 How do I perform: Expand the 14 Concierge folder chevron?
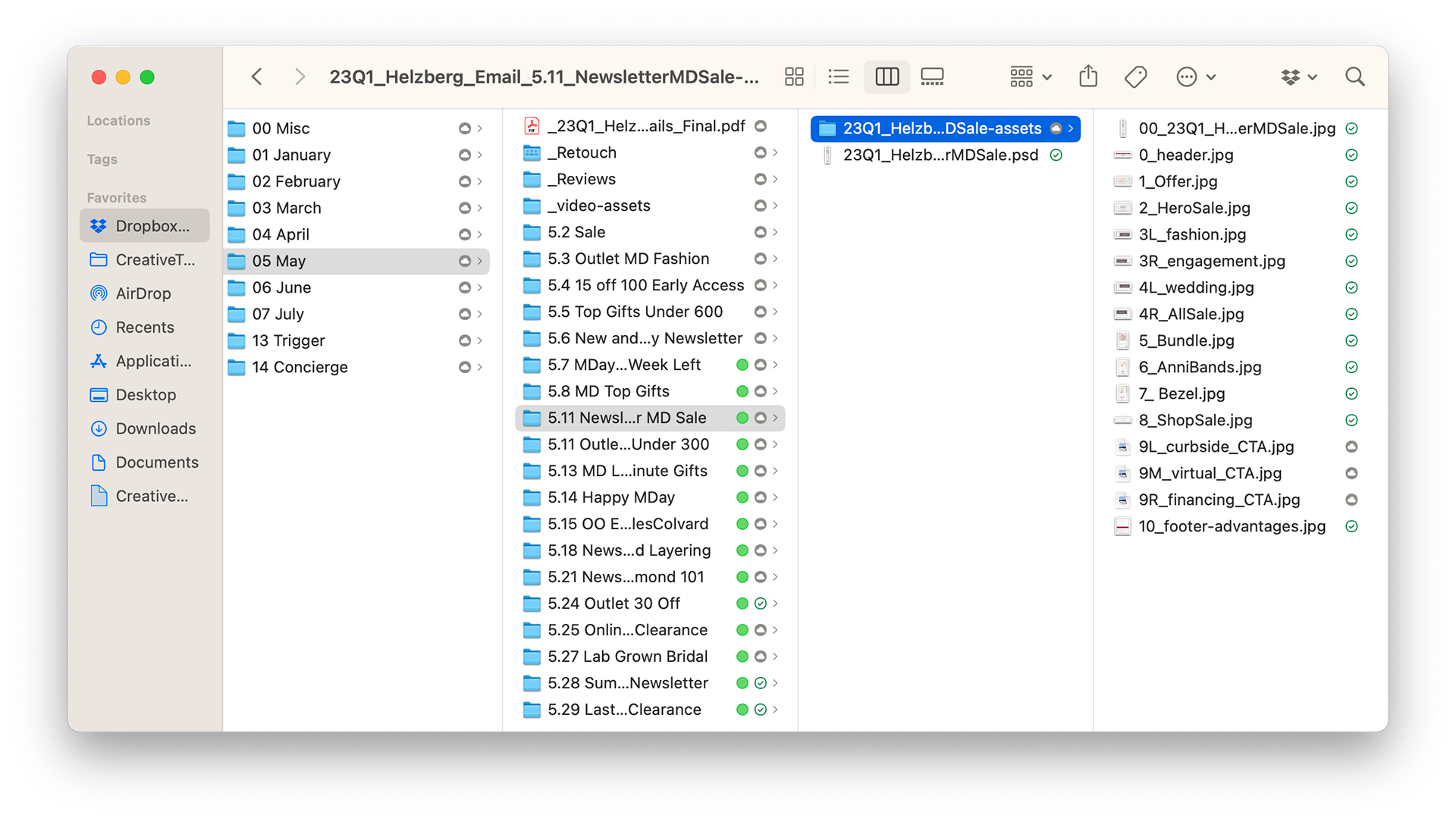click(479, 367)
